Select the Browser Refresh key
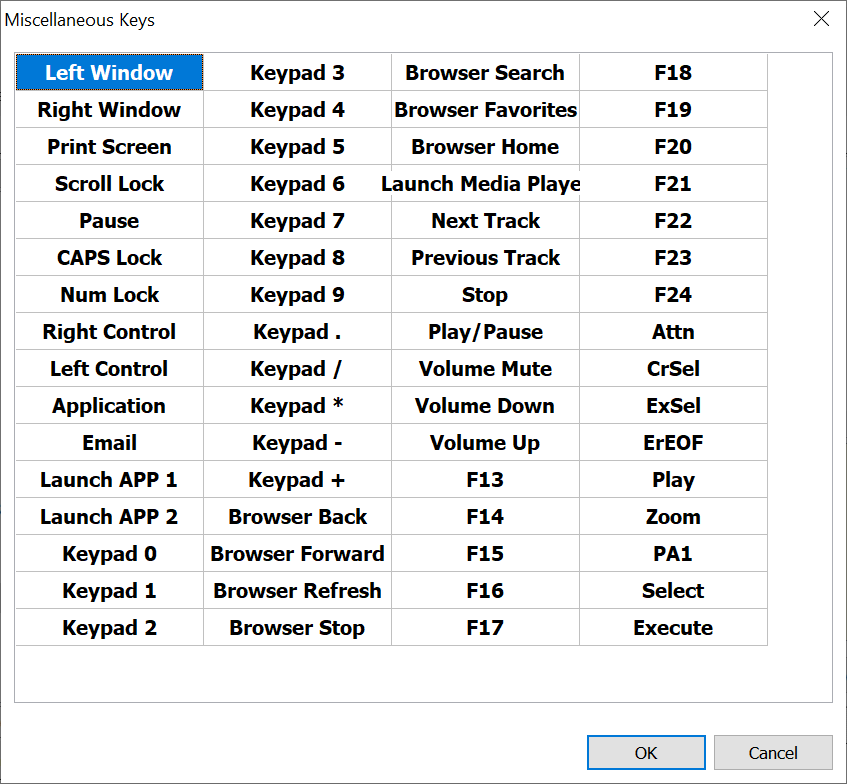This screenshot has width=847, height=784. pos(297,591)
